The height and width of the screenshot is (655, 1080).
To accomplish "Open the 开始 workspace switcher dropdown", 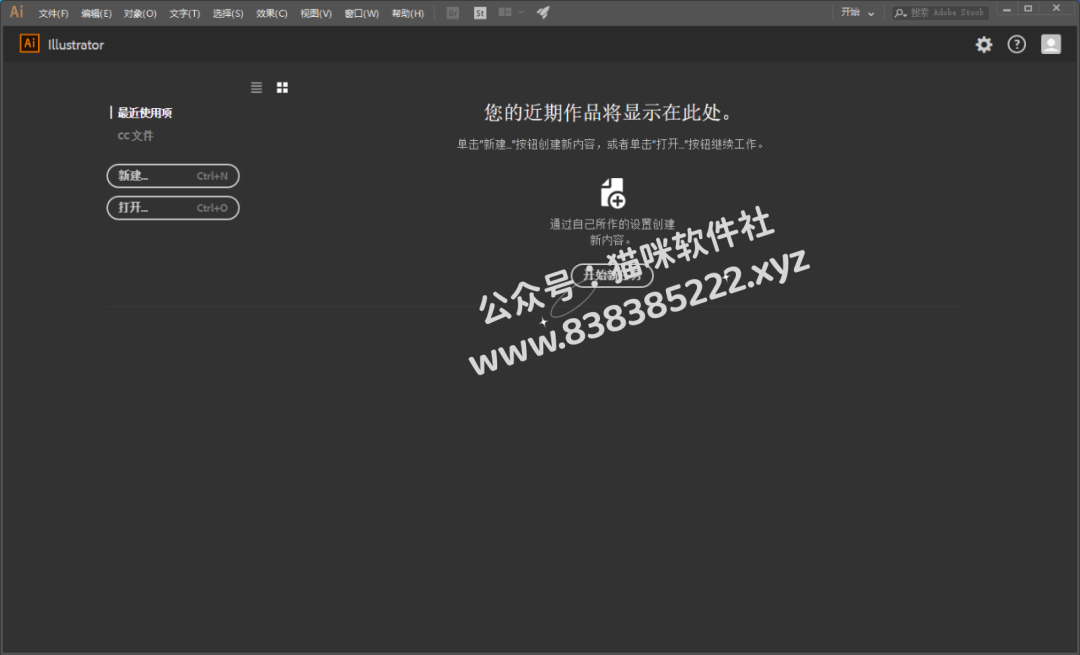I will click(x=858, y=12).
